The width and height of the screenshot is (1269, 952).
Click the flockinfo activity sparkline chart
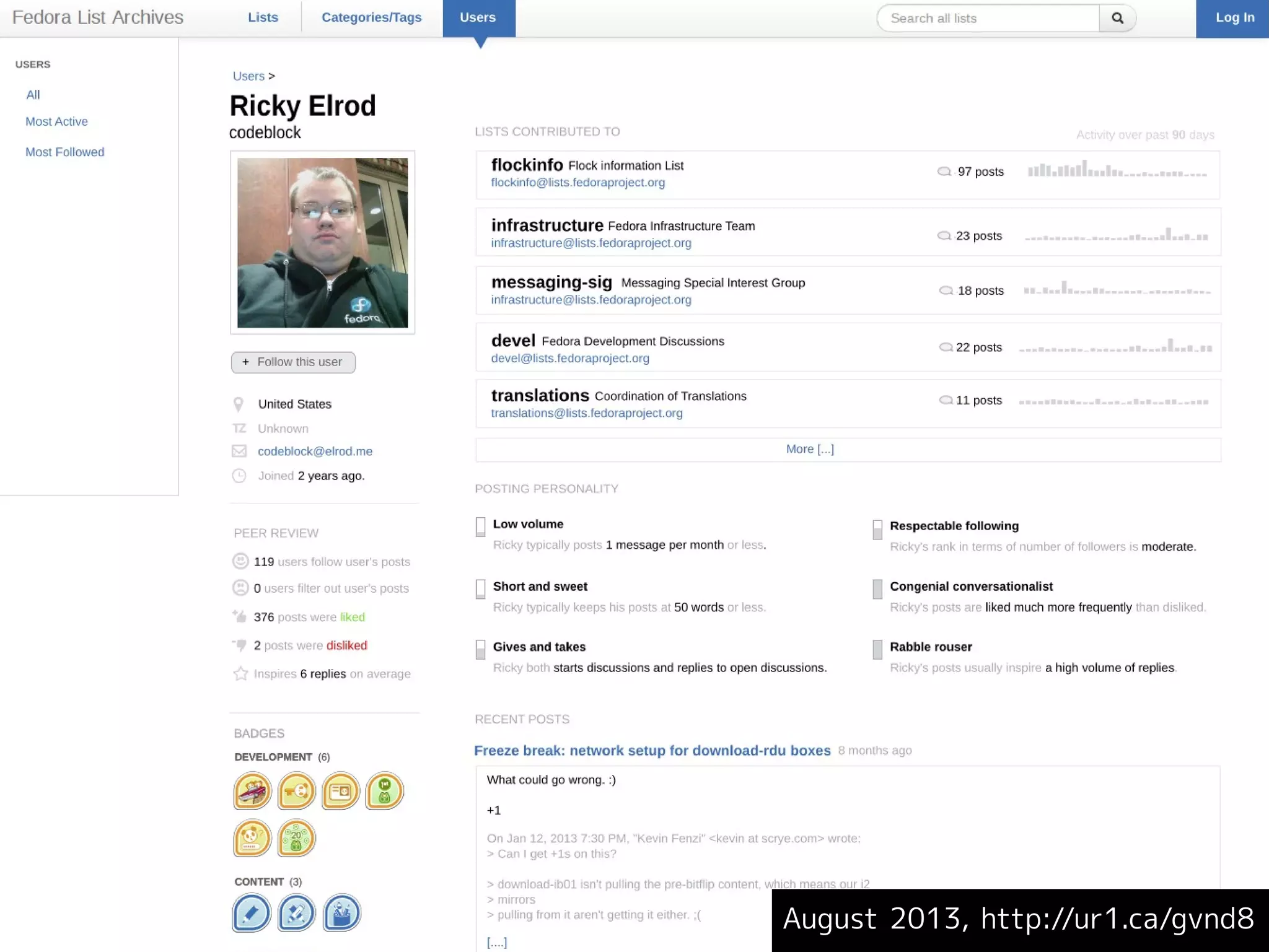[x=1117, y=169]
